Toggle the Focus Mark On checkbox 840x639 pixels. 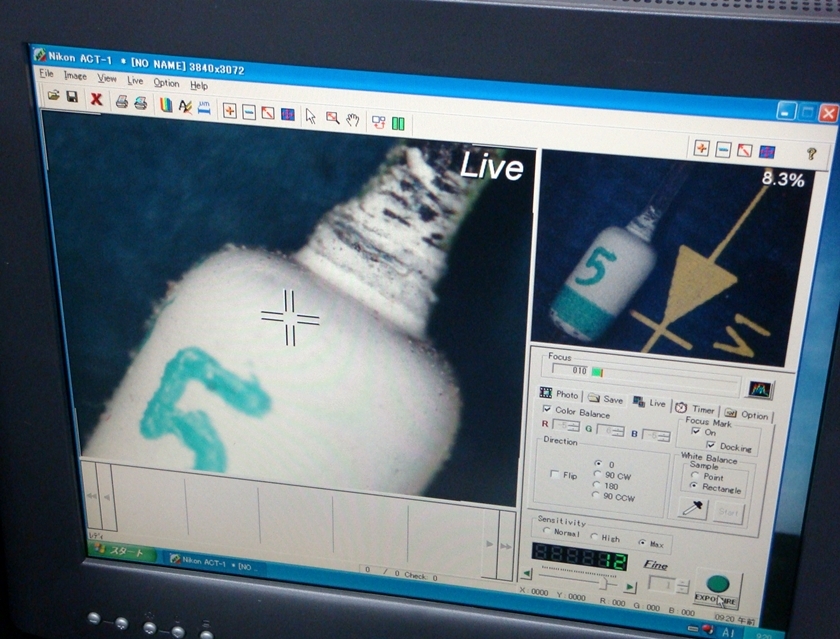tap(695, 431)
